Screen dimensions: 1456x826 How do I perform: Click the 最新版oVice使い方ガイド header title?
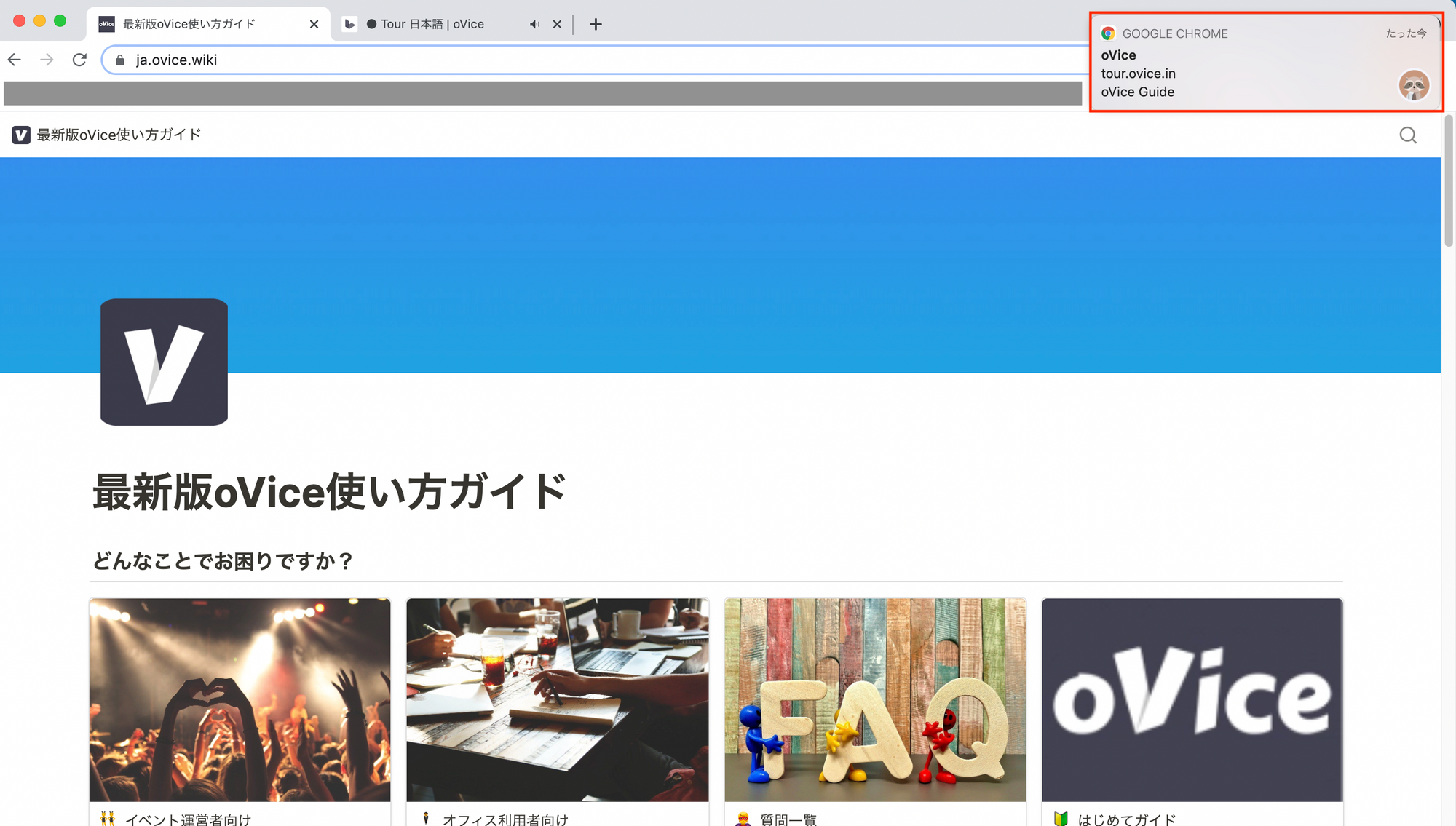(119, 135)
